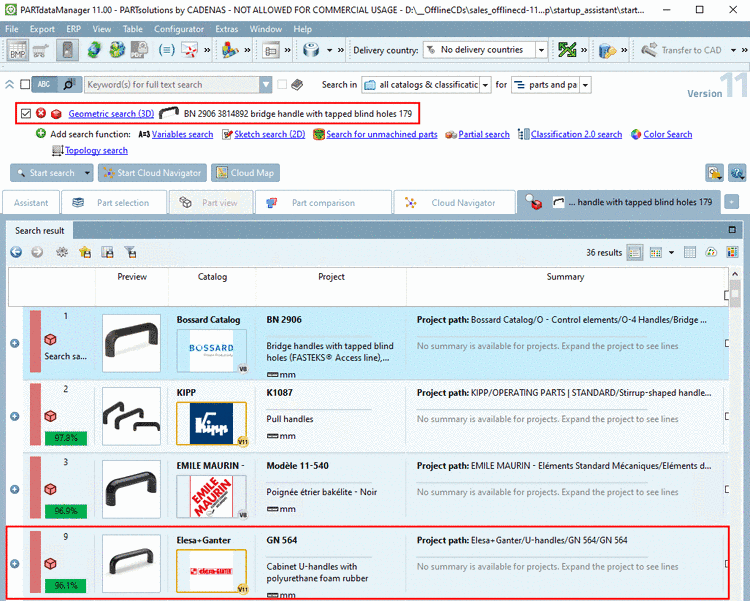This screenshot has width=750, height=601.
Task: Open the File menu
Action: [x=11, y=29]
